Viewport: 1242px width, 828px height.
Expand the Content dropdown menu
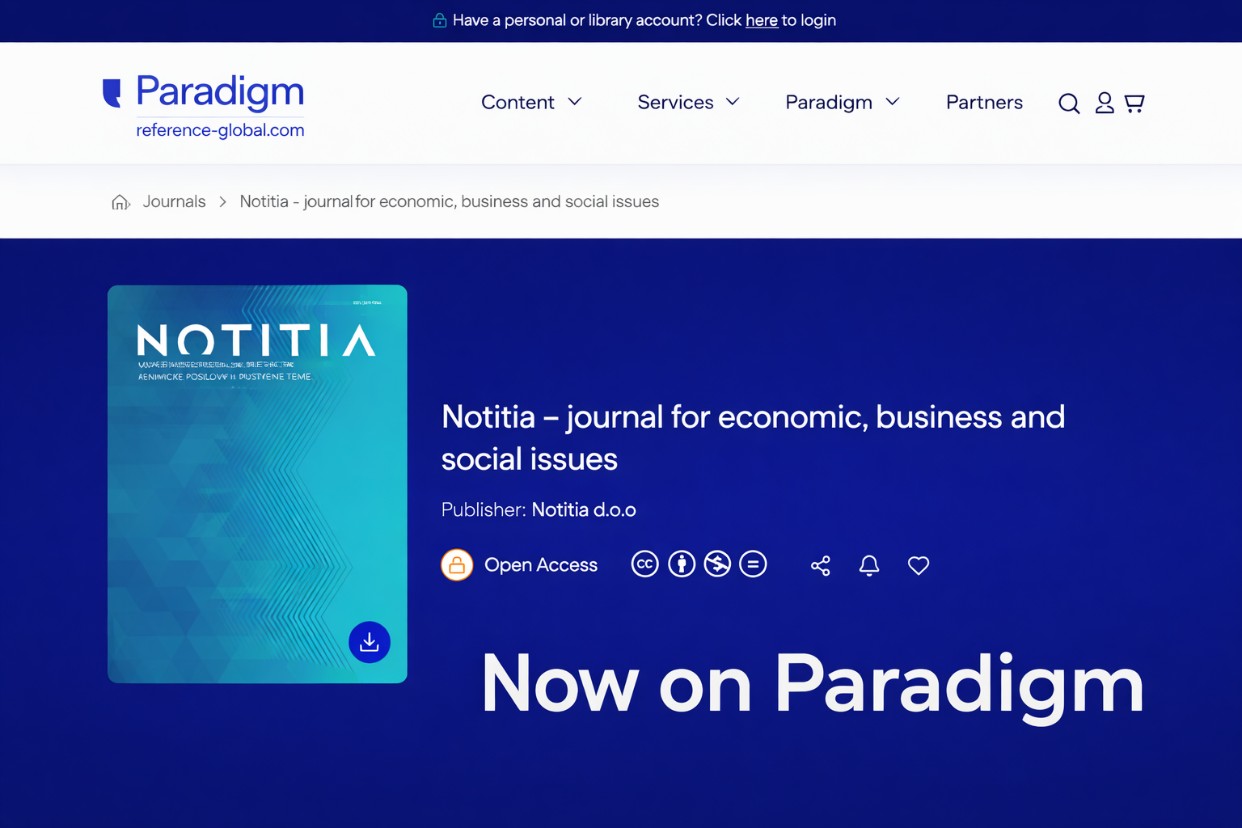[x=531, y=102]
